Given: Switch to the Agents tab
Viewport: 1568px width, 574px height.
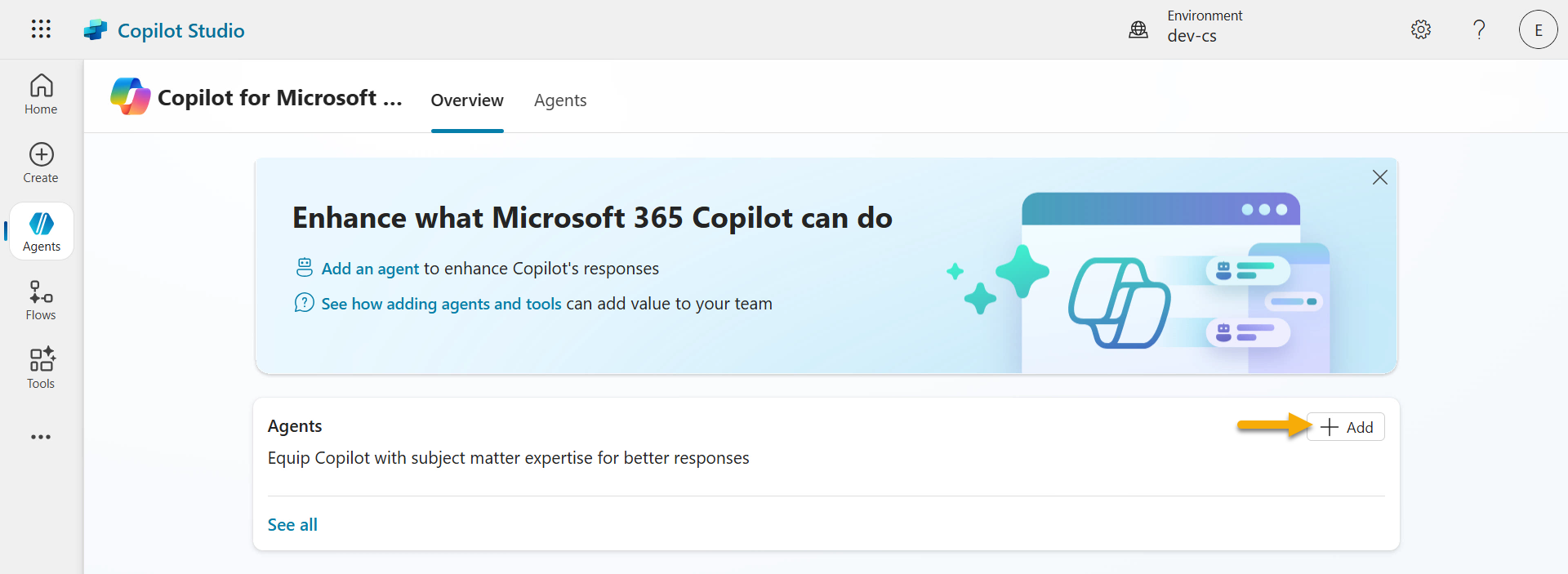Looking at the screenshot, I should (x=560, y=100).
